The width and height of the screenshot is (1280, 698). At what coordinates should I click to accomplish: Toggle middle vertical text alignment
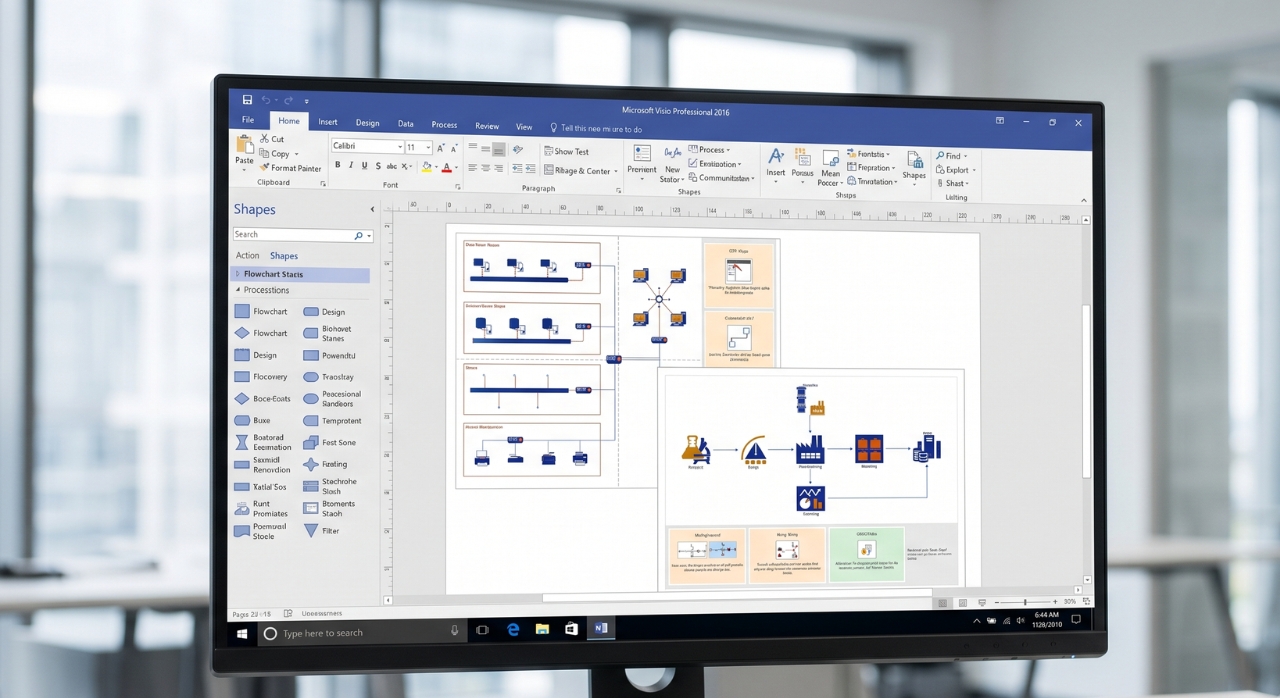[x=486, y=148]
